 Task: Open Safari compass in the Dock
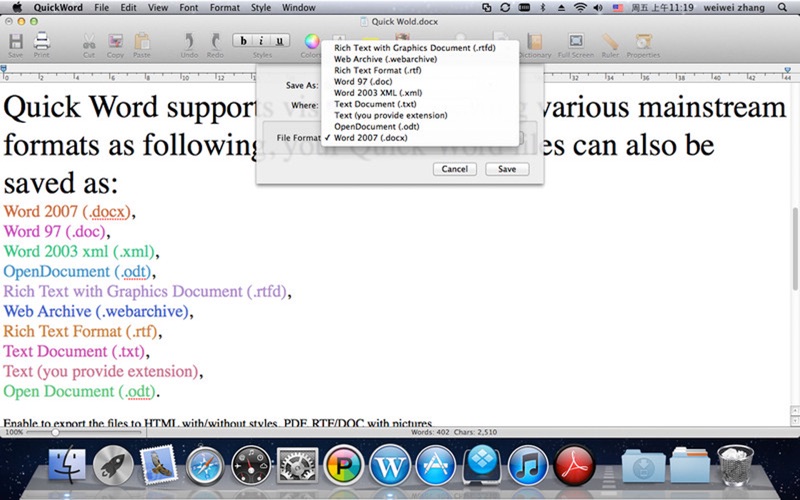pyautogui.click(x=205, y=465)
